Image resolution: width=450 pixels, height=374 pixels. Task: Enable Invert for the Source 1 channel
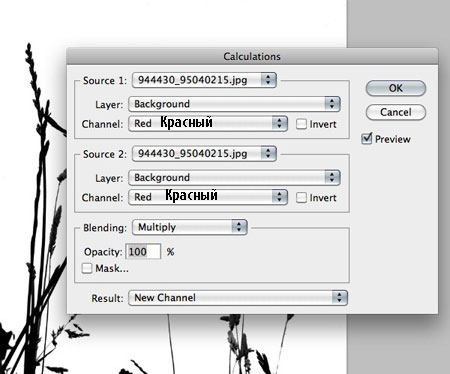pos(301,124)
